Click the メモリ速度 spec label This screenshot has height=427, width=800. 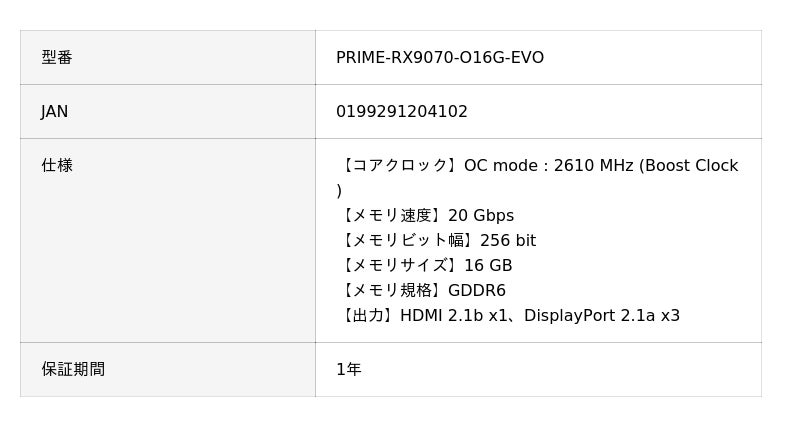pos(391,216)
